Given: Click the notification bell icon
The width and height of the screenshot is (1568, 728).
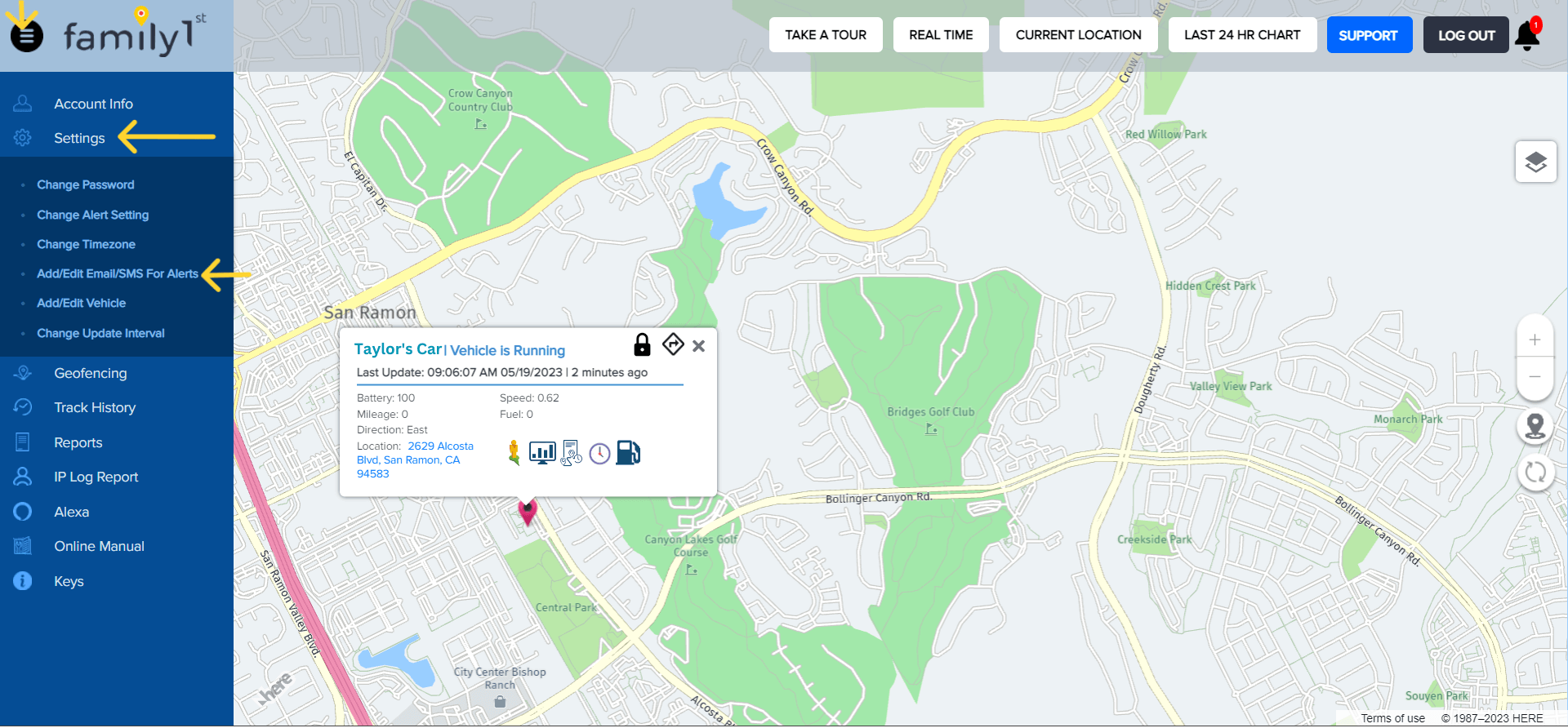Looking at the screenshot, I should 1527,35.
